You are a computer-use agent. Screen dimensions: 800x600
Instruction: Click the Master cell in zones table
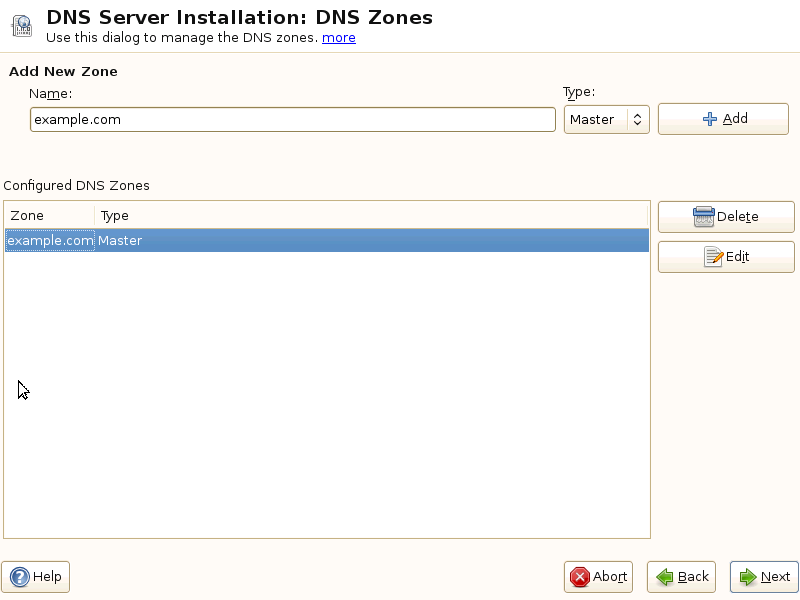point(120,241)
